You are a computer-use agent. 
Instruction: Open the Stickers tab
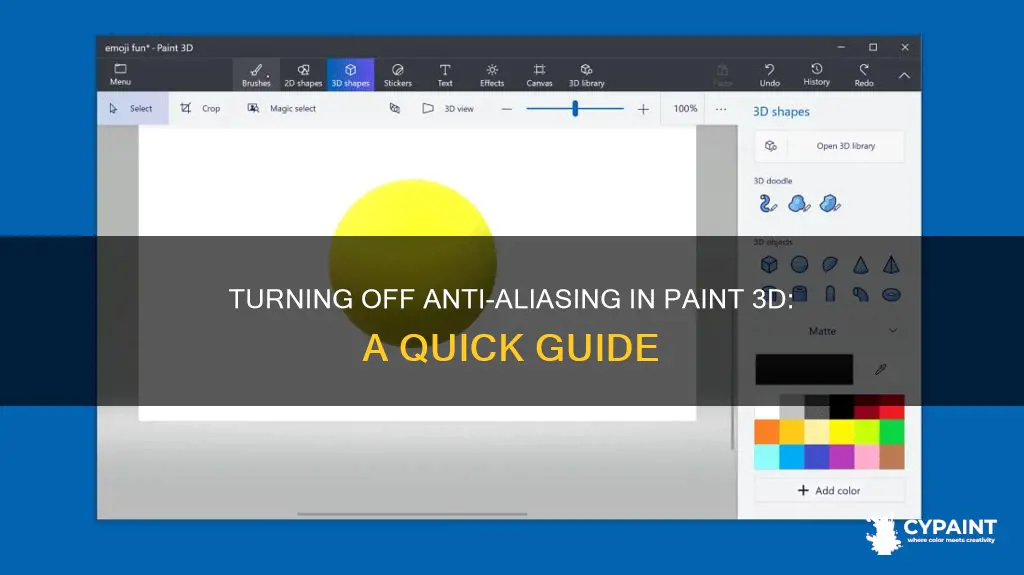[x=398, y=75]
